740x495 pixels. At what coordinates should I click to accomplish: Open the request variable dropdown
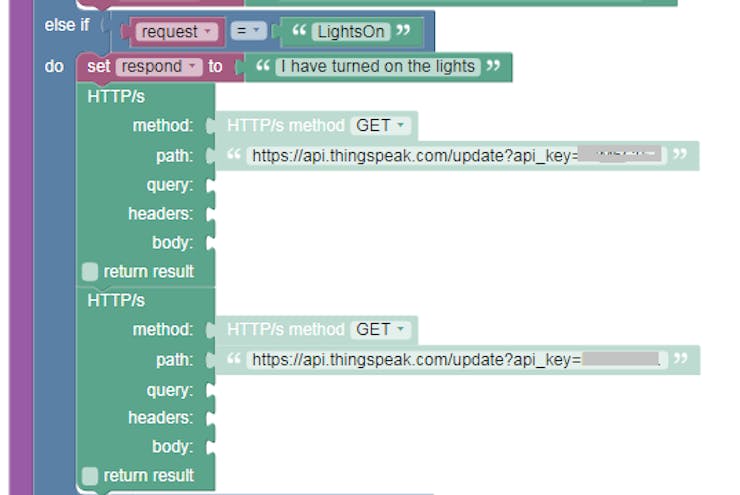pyautogui.click(x=177, y=32)
